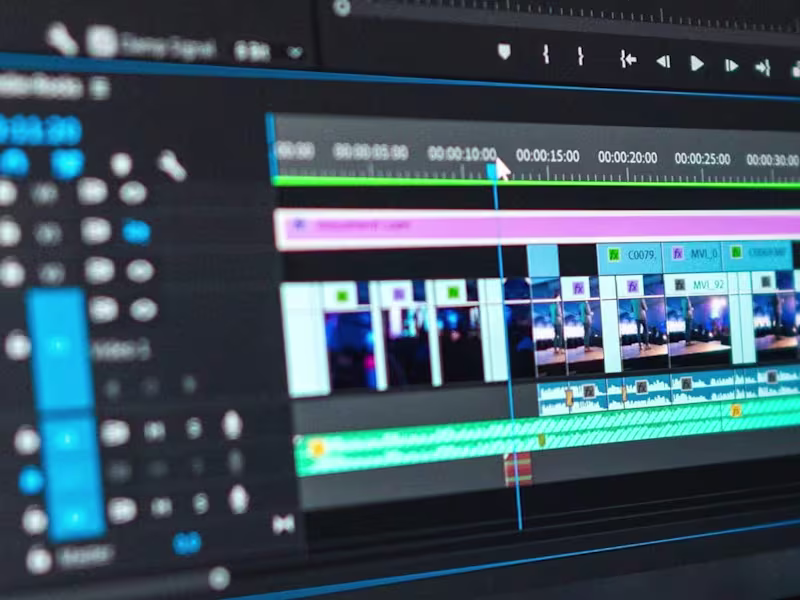Select the Add Marker icon in the transport bar
Viewport: 800px width, 600px height.
(503, 48)
